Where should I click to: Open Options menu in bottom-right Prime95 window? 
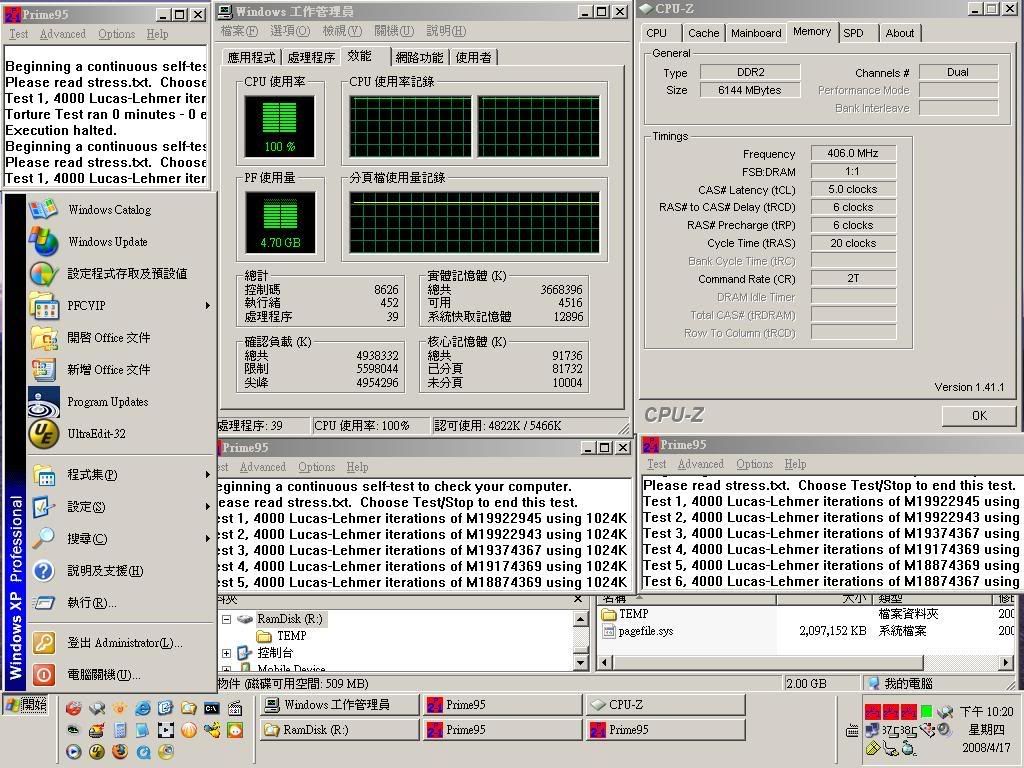tap(754, 464)
